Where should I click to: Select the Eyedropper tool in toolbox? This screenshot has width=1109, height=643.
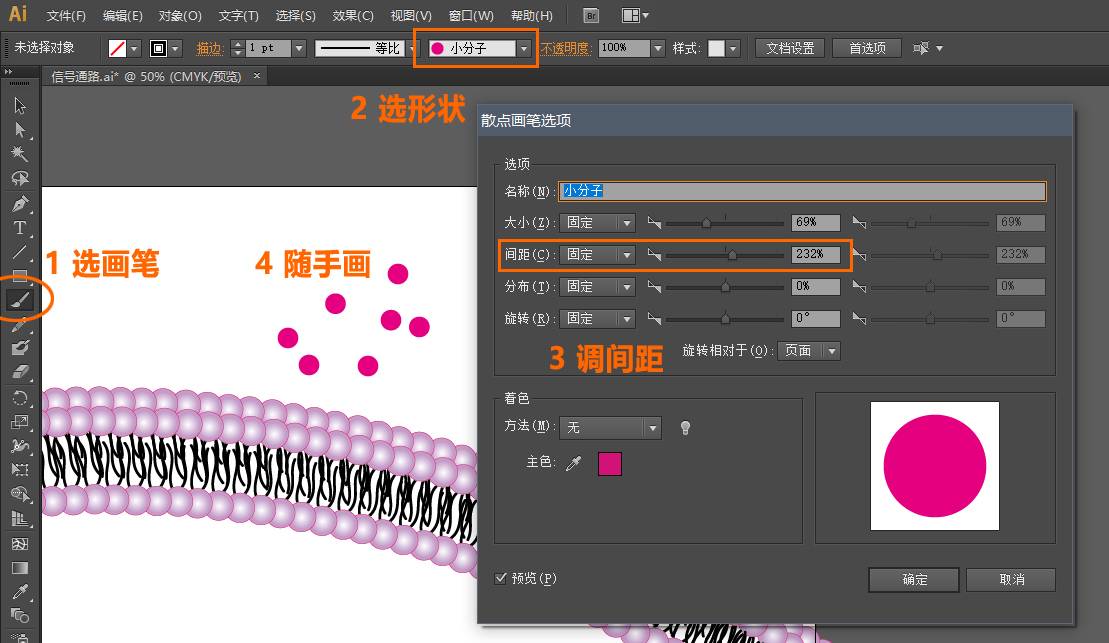pyautogui.click(x=20, y=592)
